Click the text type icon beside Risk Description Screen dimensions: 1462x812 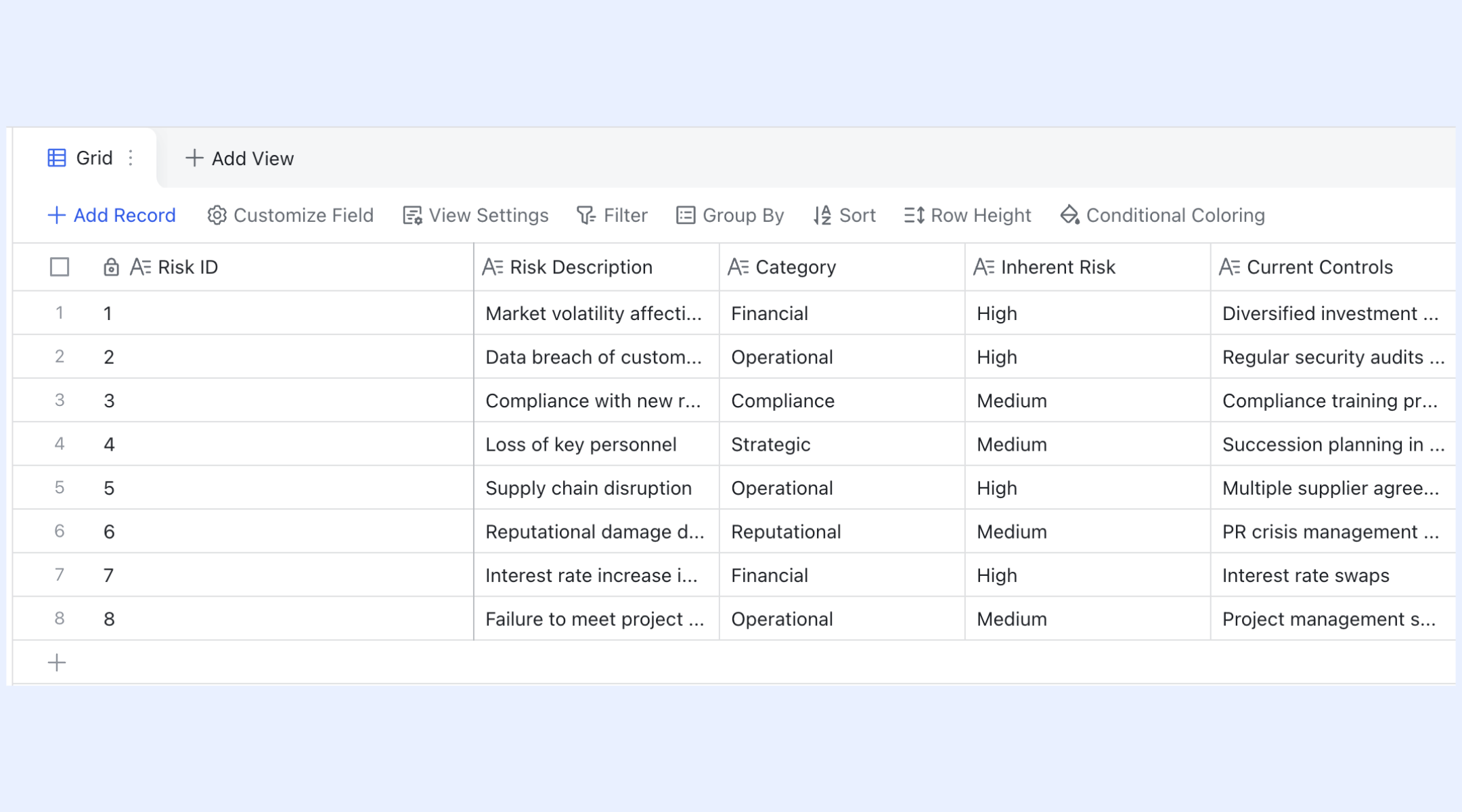click(493, 267)
